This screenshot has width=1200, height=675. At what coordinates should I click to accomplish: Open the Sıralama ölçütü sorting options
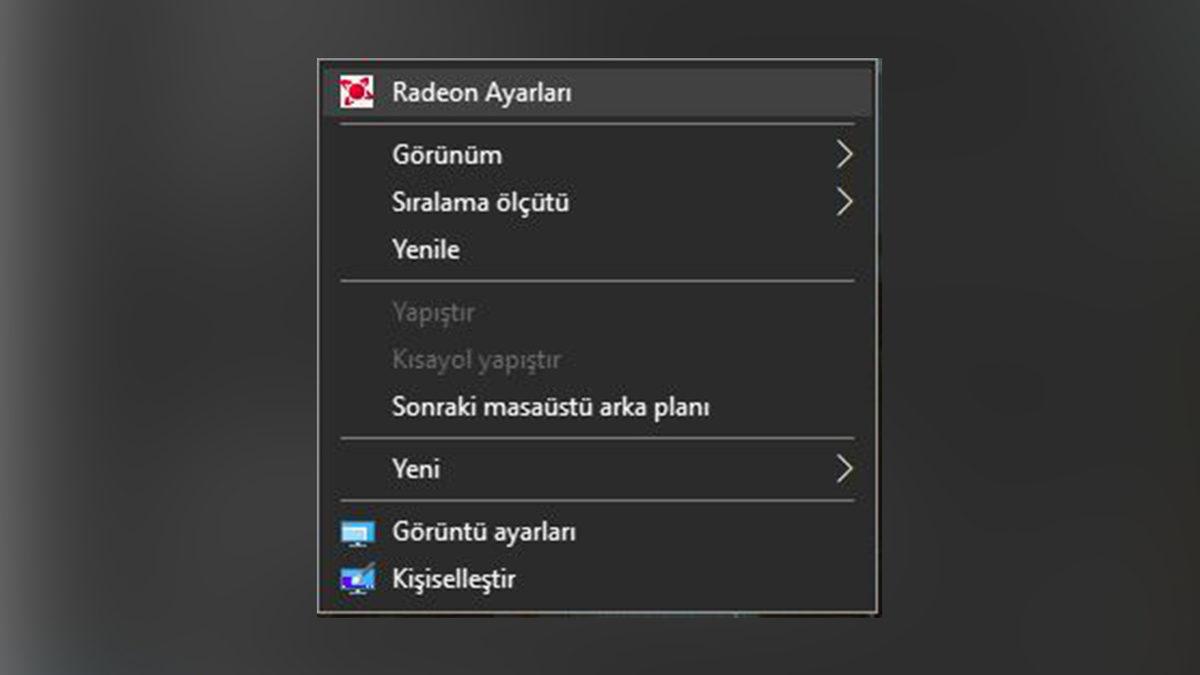point(480,201)
